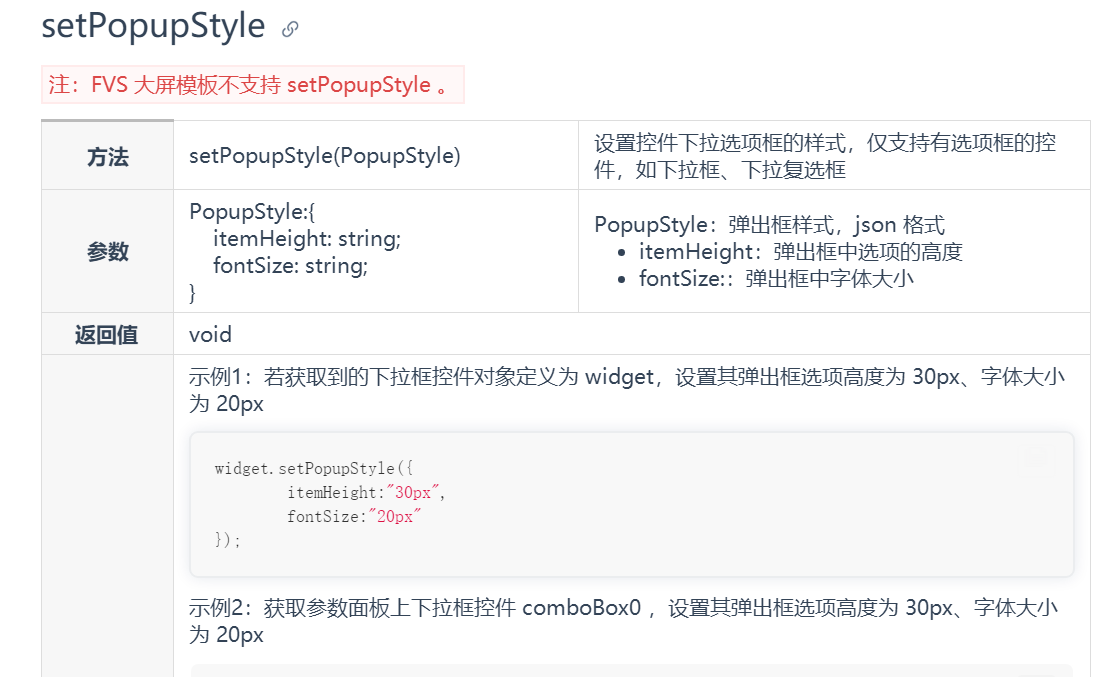The height and width of the screenshot is (677, 1112).
Task: Click the red FVS note banner
Action: (x=252, y=85)
